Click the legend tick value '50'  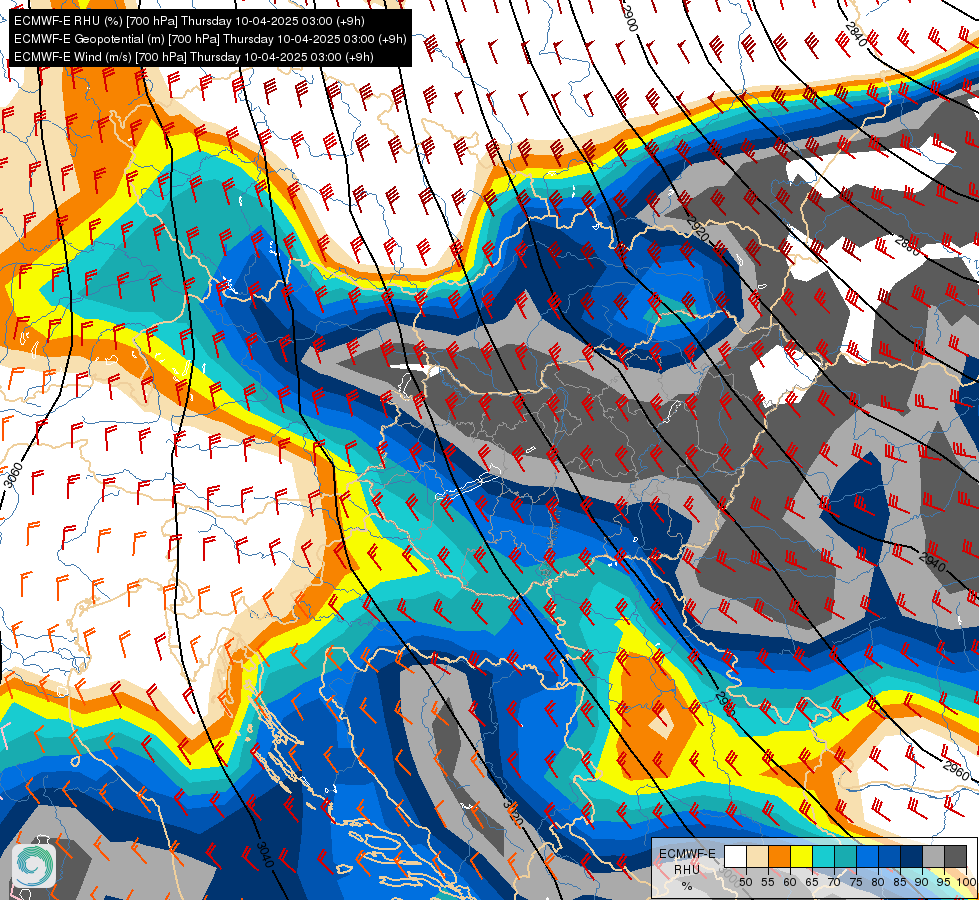745,882
